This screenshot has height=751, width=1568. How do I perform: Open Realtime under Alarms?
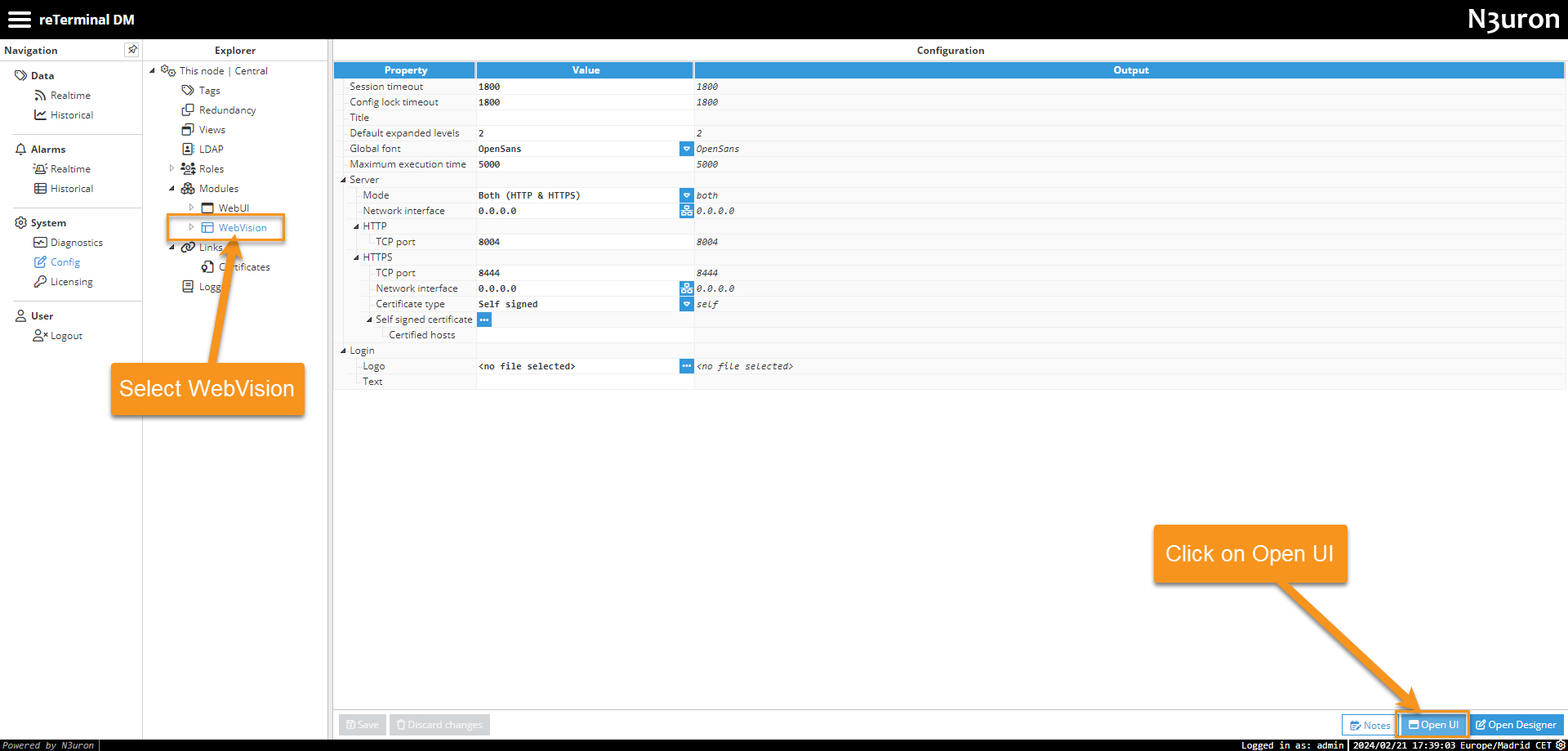[x=70, y=169]
